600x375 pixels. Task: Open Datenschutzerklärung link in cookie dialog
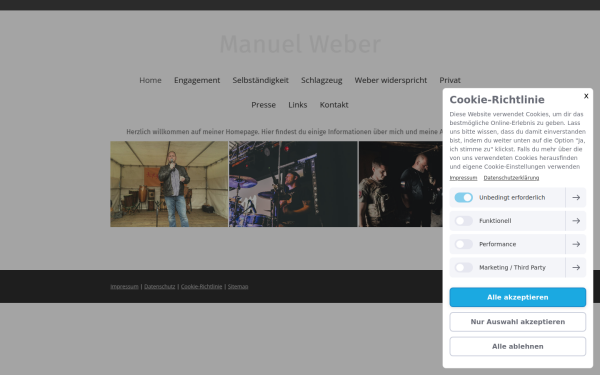coord(511,178)
